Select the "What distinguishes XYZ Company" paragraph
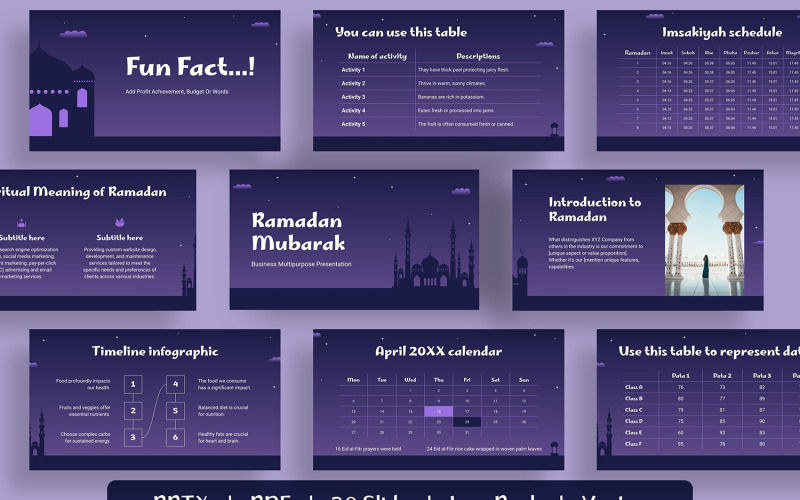 (595, 253)
